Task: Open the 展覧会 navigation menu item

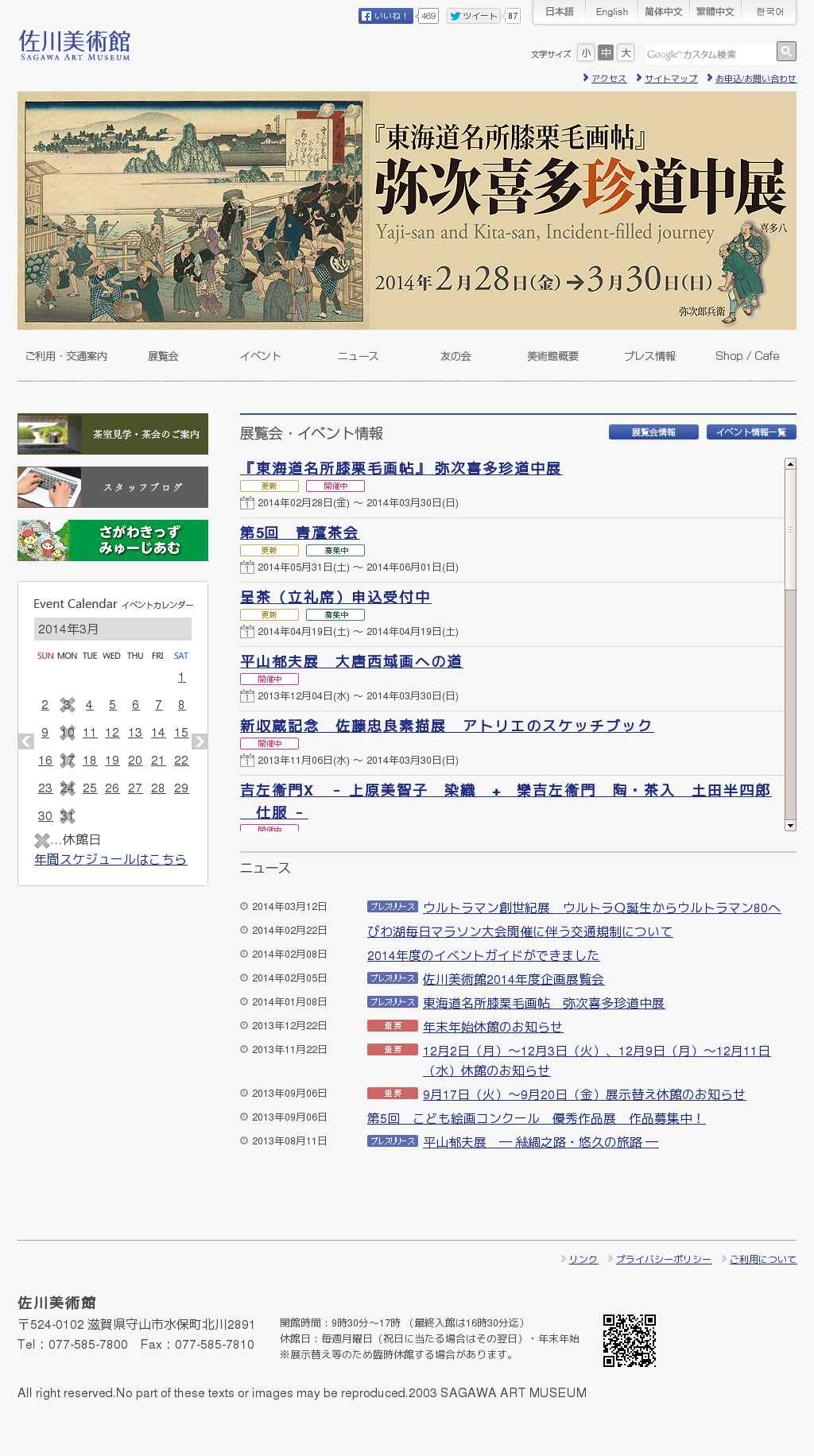Action: [x=163, y=356]
